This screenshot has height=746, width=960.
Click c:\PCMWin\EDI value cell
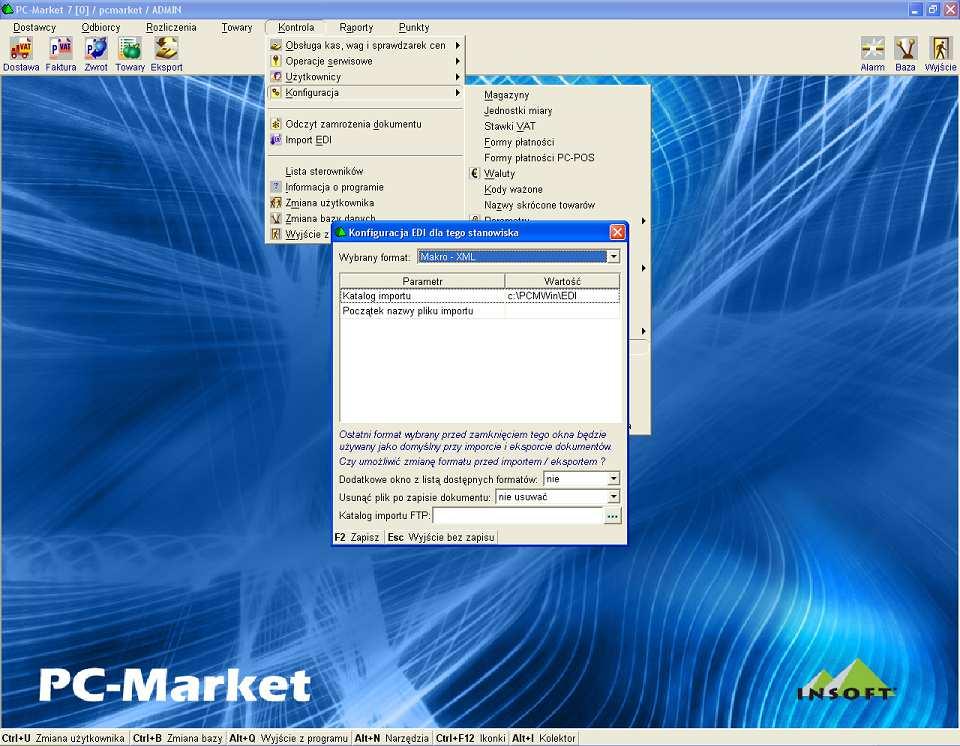(x=562, y=296)
